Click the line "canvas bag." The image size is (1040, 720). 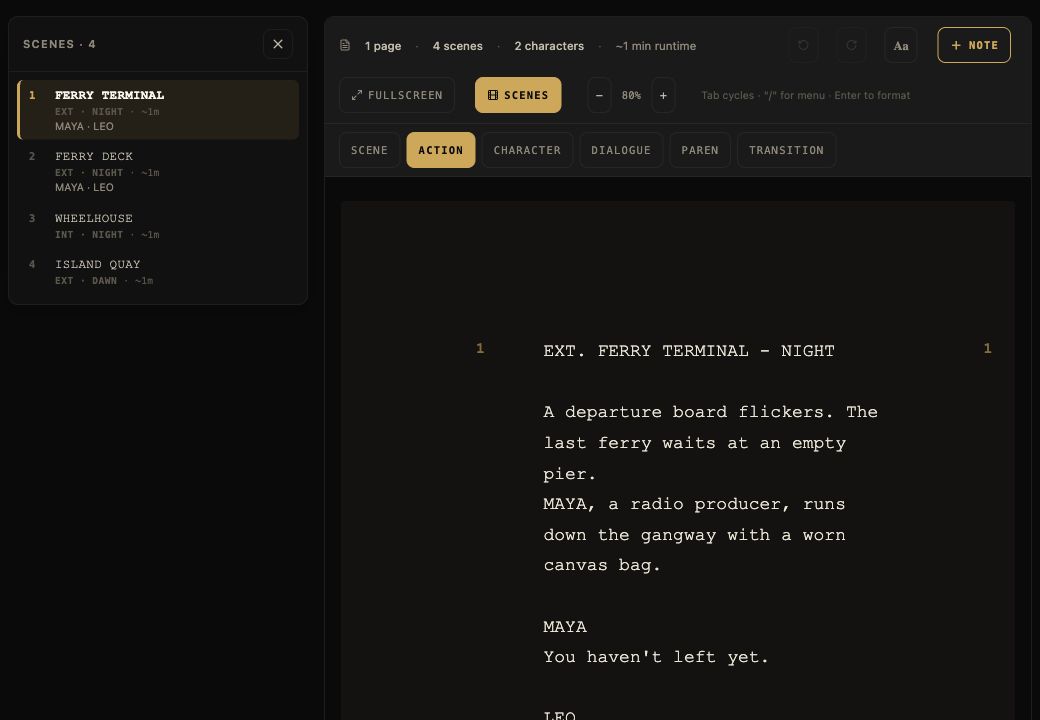(602, 566)
